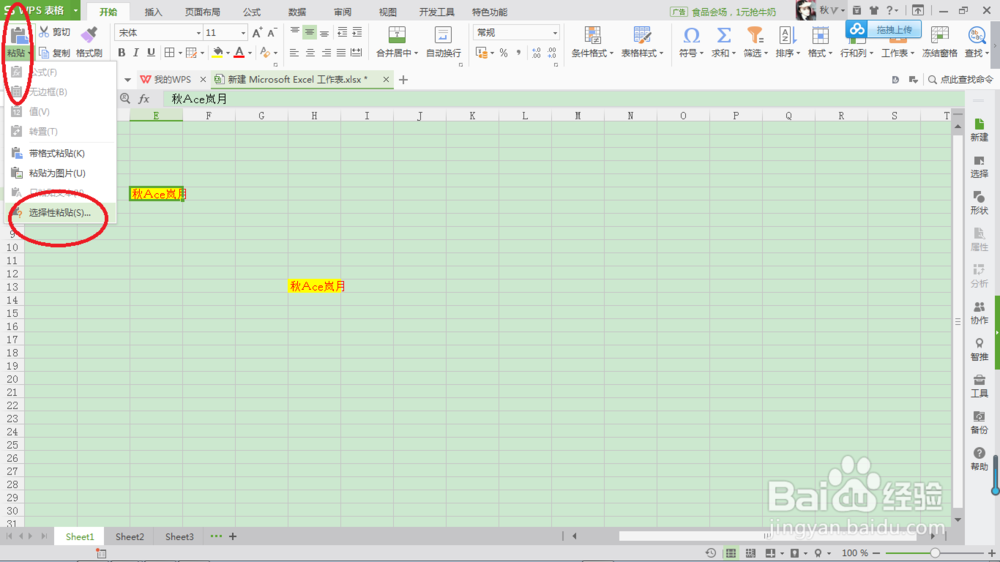Click the zoom slider handle
This screenshot has height=562, width=1000.
point(935,553)
